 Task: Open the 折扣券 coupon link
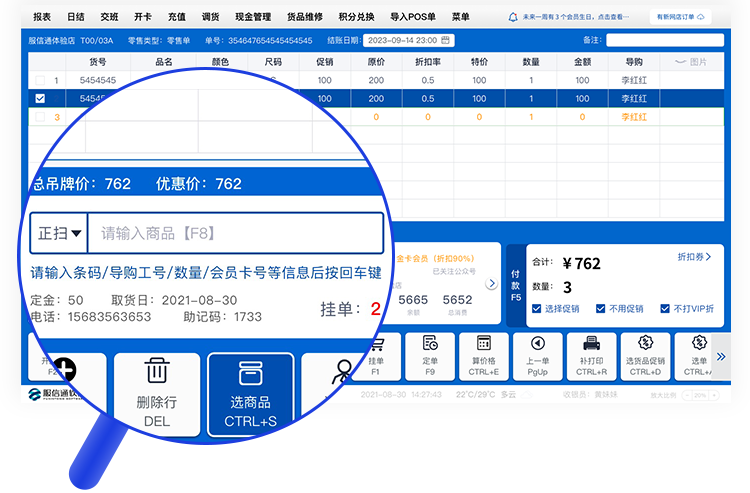coord(695,257)
